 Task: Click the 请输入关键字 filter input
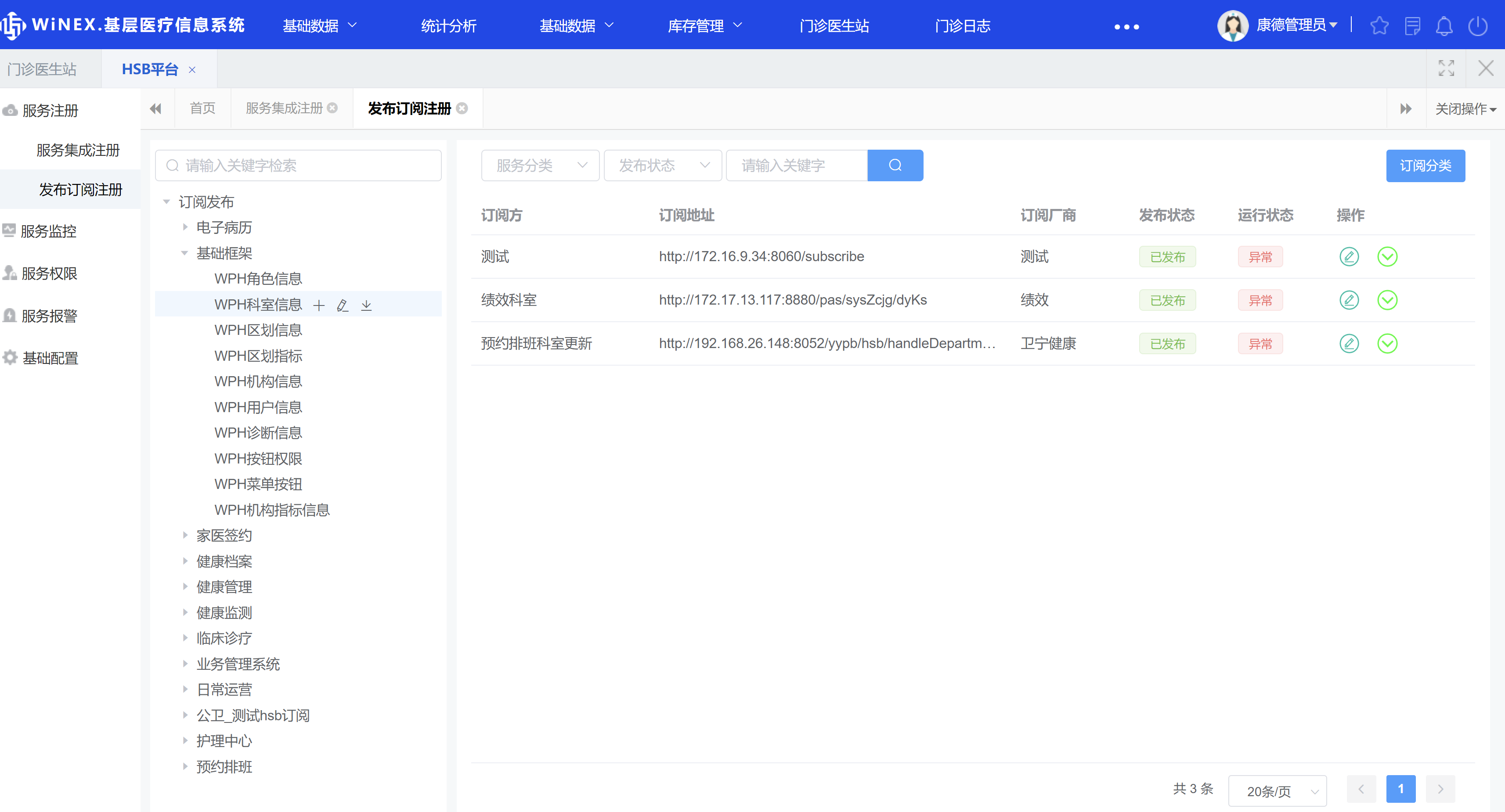797,165
